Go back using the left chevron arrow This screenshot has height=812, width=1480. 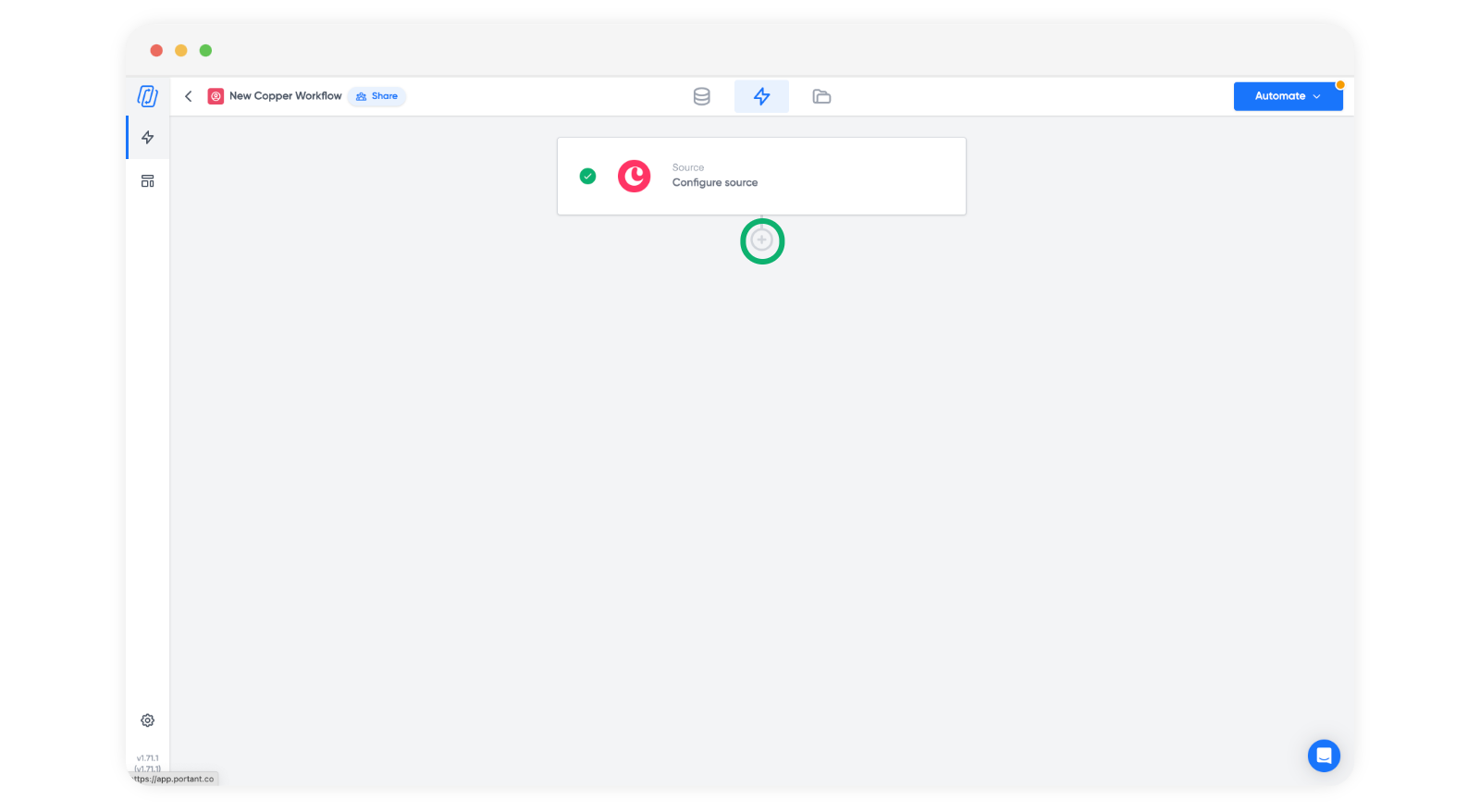click(189, 96)
